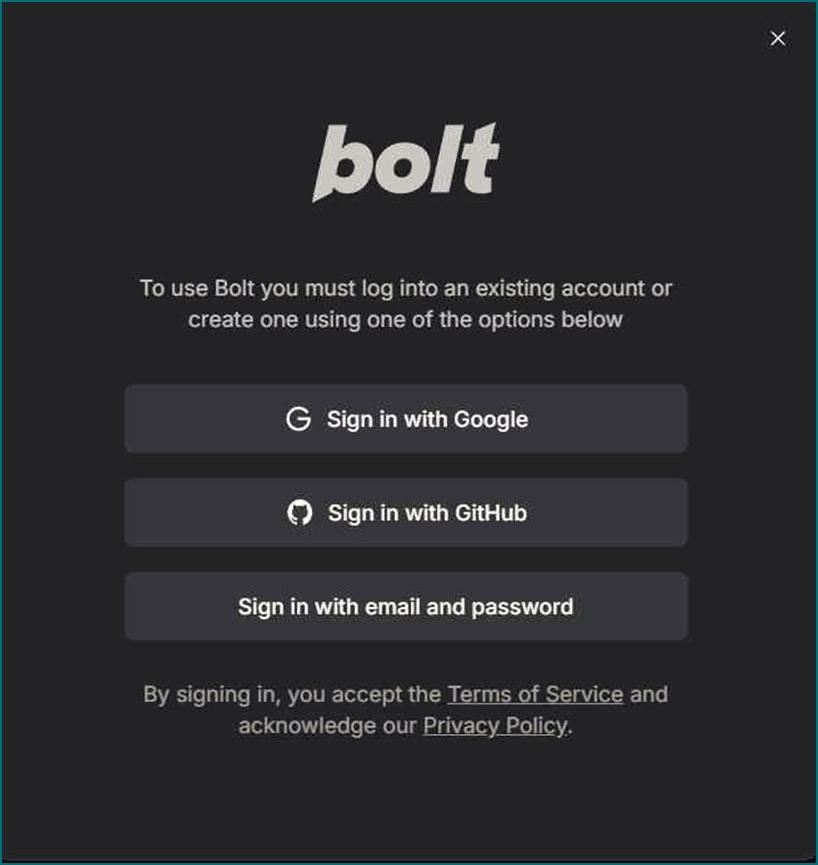Open the Privacy Policy link
818x865 pixels.
tap(494, 725)
